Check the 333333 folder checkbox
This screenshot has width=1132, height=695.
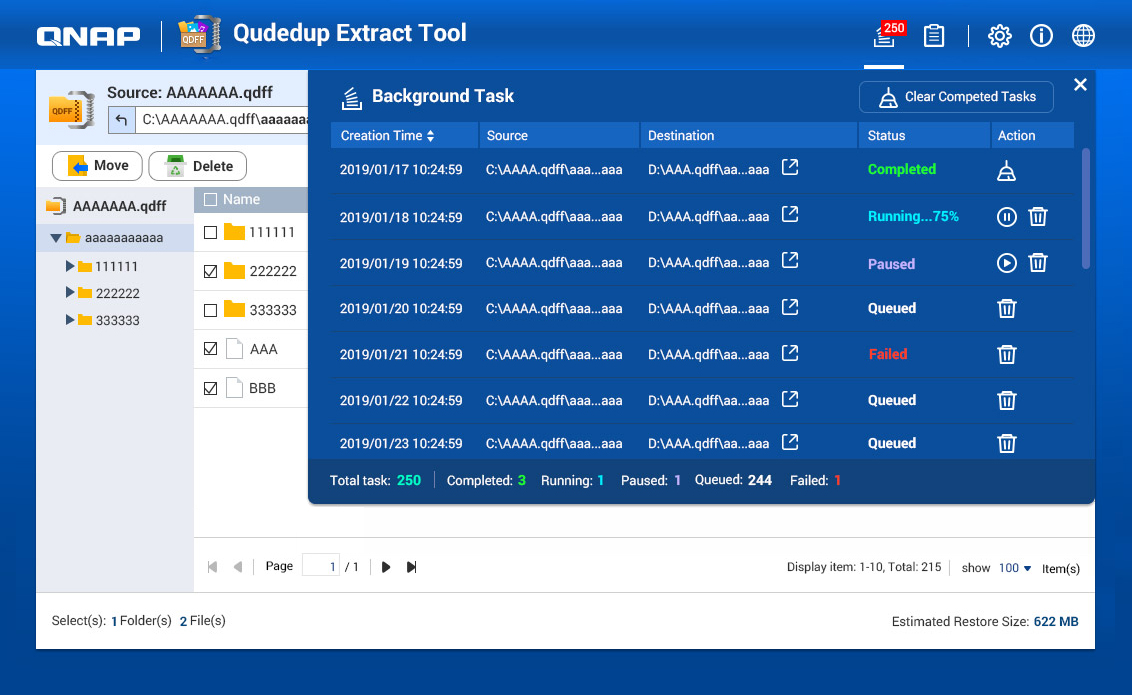(x=211, y=310)
